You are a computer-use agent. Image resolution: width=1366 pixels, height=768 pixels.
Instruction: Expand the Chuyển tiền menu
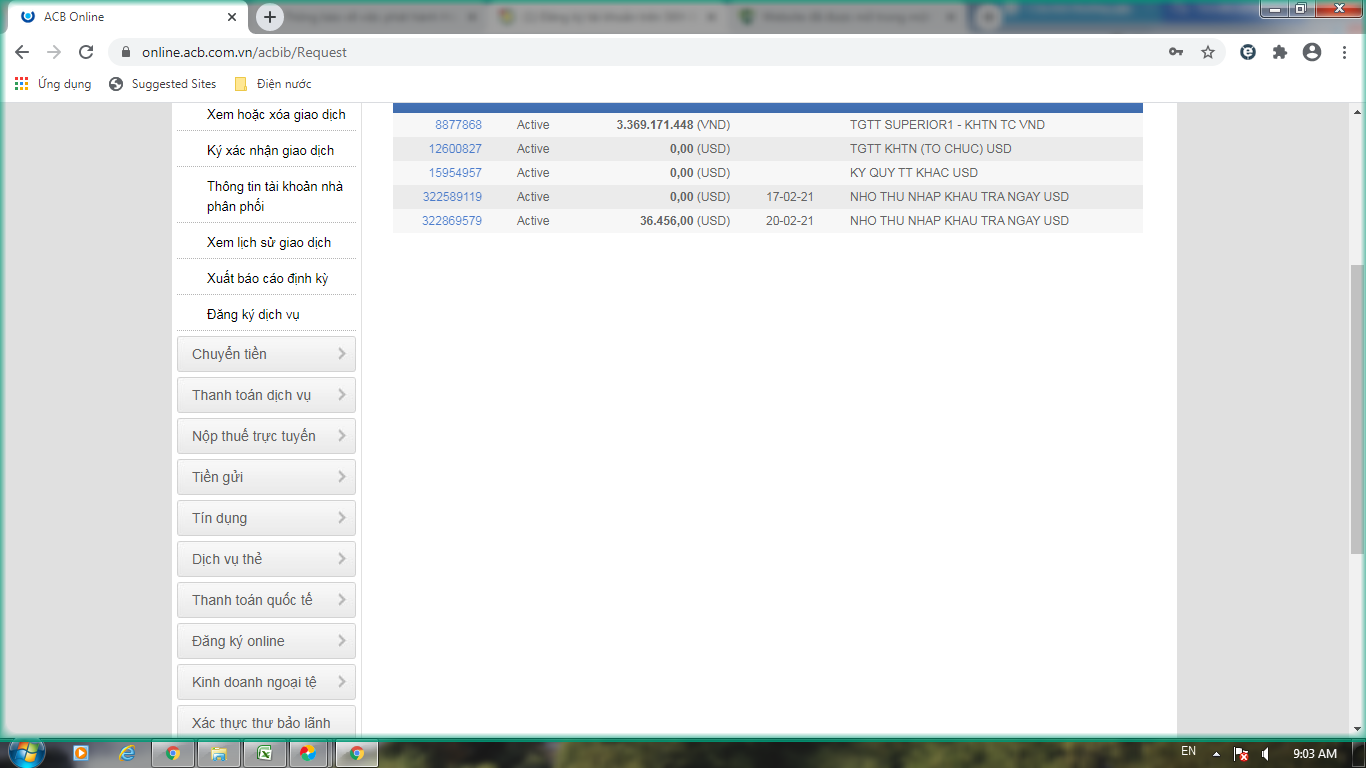[266, 354]
